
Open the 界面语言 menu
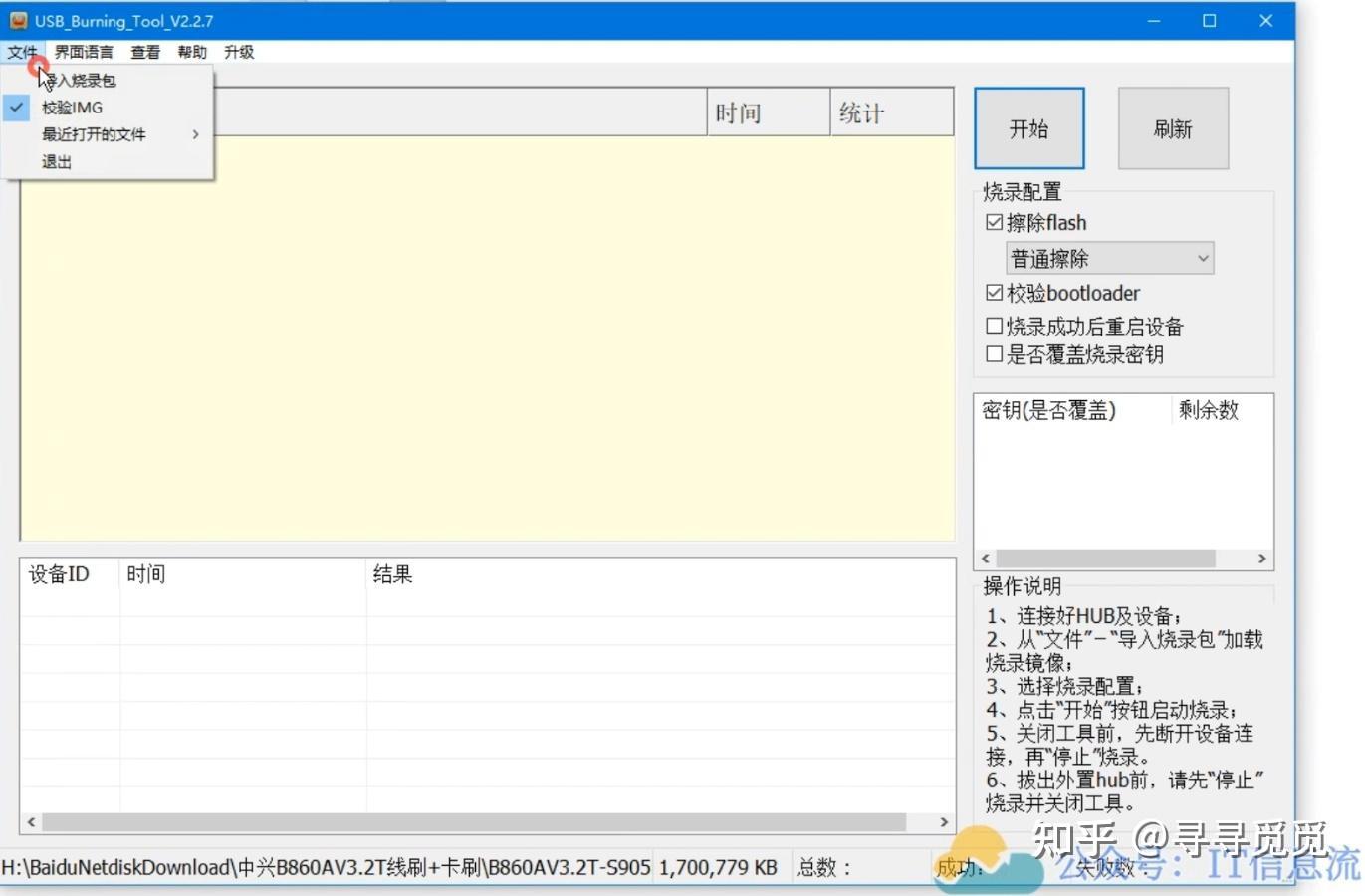[84, 52]
